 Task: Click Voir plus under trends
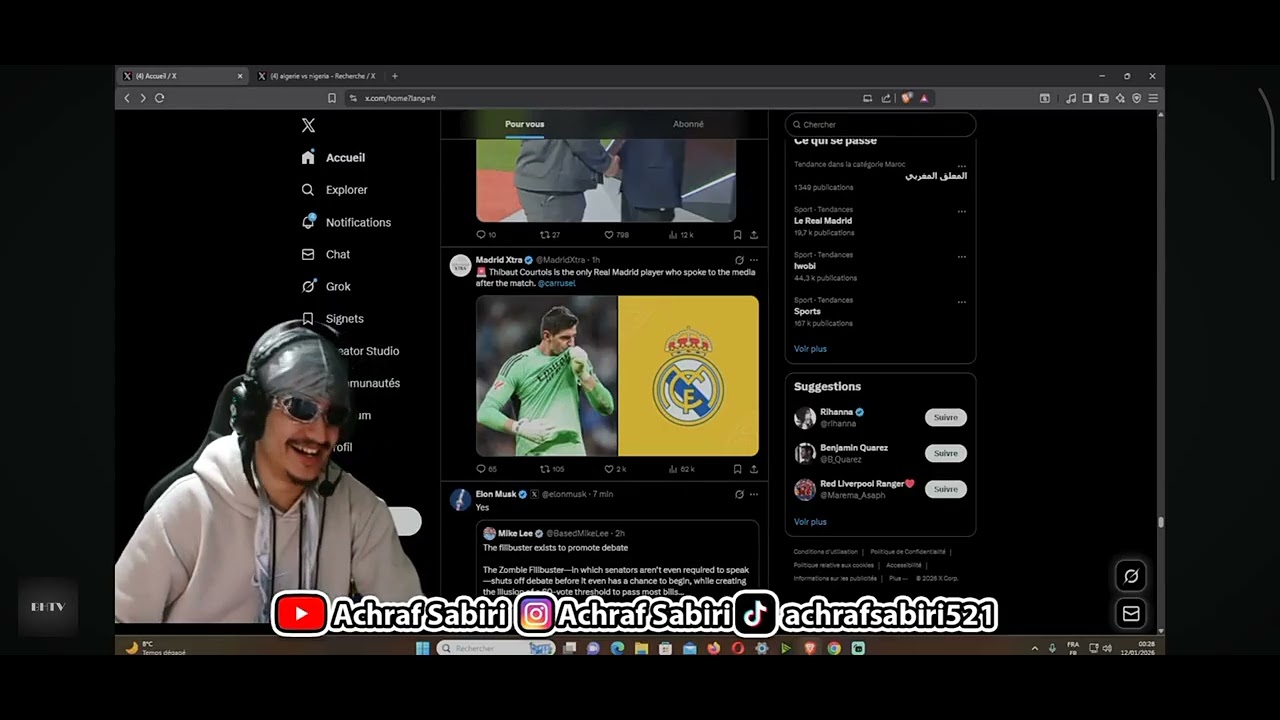tap(810, 349)
